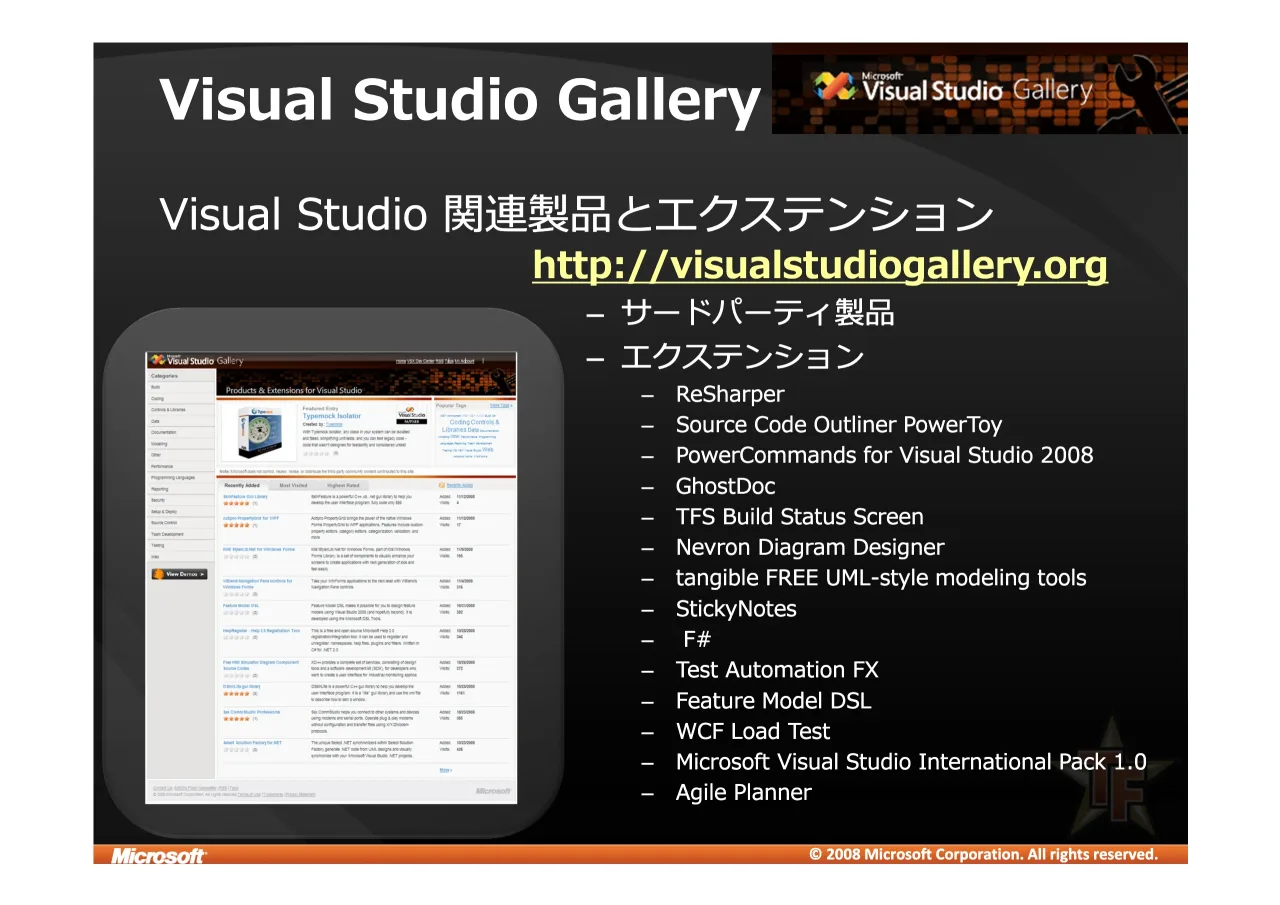Select TFS Build Status Screen item
Image resolution: width=1280 pixels, height=905 pixels.
[800, 517]
